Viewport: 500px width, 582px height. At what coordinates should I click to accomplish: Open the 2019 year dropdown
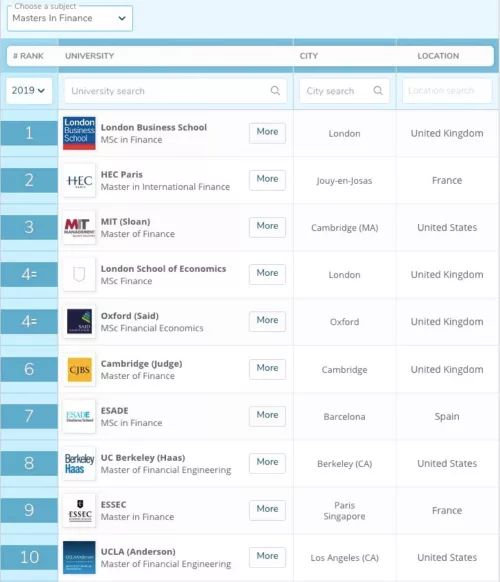click(29, 91)
